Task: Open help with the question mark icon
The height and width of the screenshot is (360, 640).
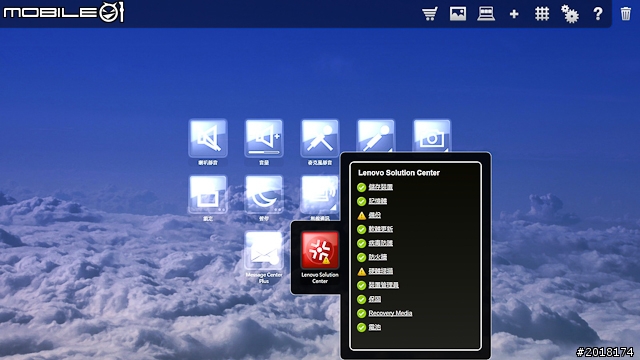Action: pos(598,14)
